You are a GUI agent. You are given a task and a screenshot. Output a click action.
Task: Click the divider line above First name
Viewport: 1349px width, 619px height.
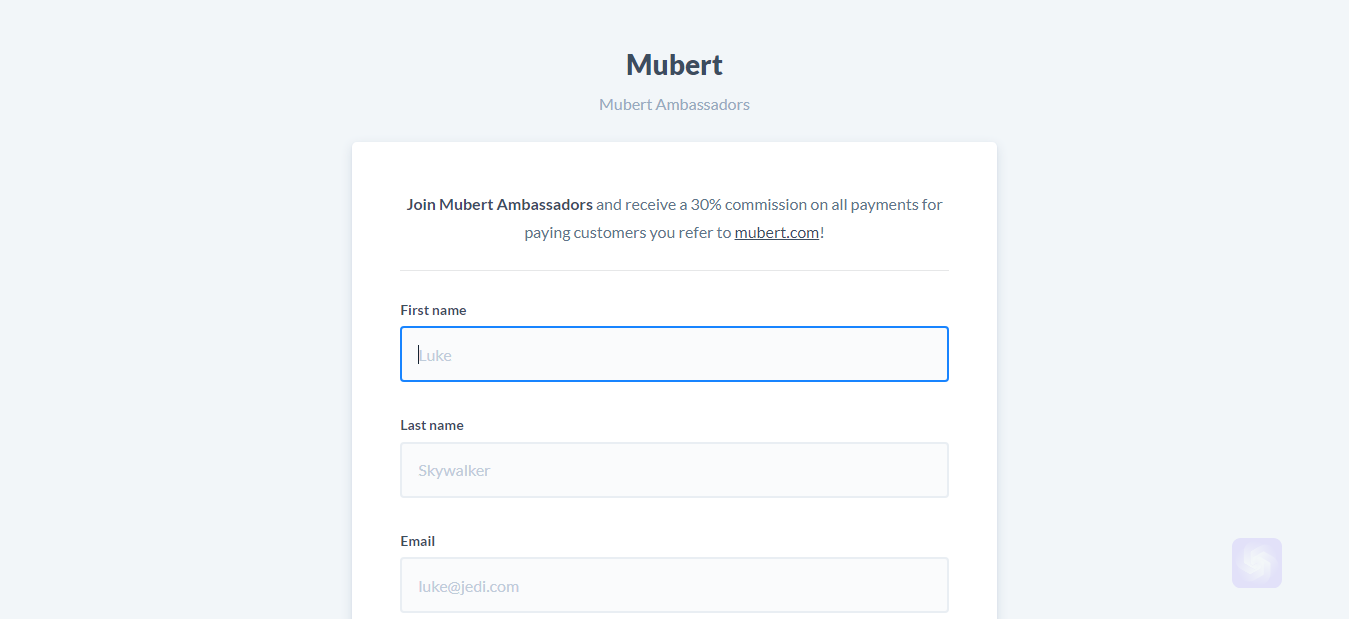click(674, 270)
